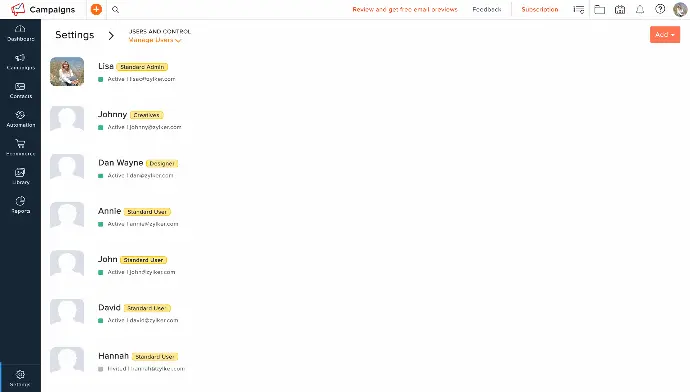Click the breadcrumb chevron after Settings
The width and height of the screenshot is (690, 392).
pos(111,36)
